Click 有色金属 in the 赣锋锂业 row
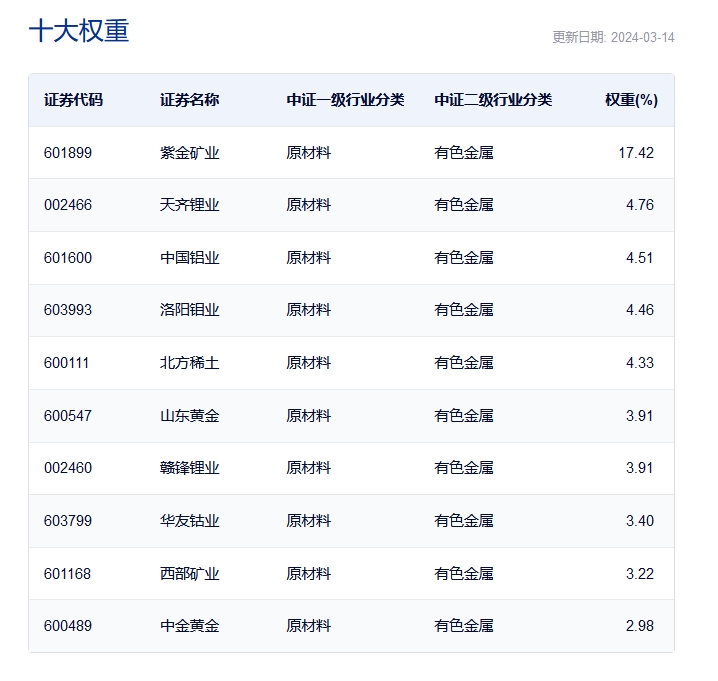718x681 pixels. pos(464,468)
